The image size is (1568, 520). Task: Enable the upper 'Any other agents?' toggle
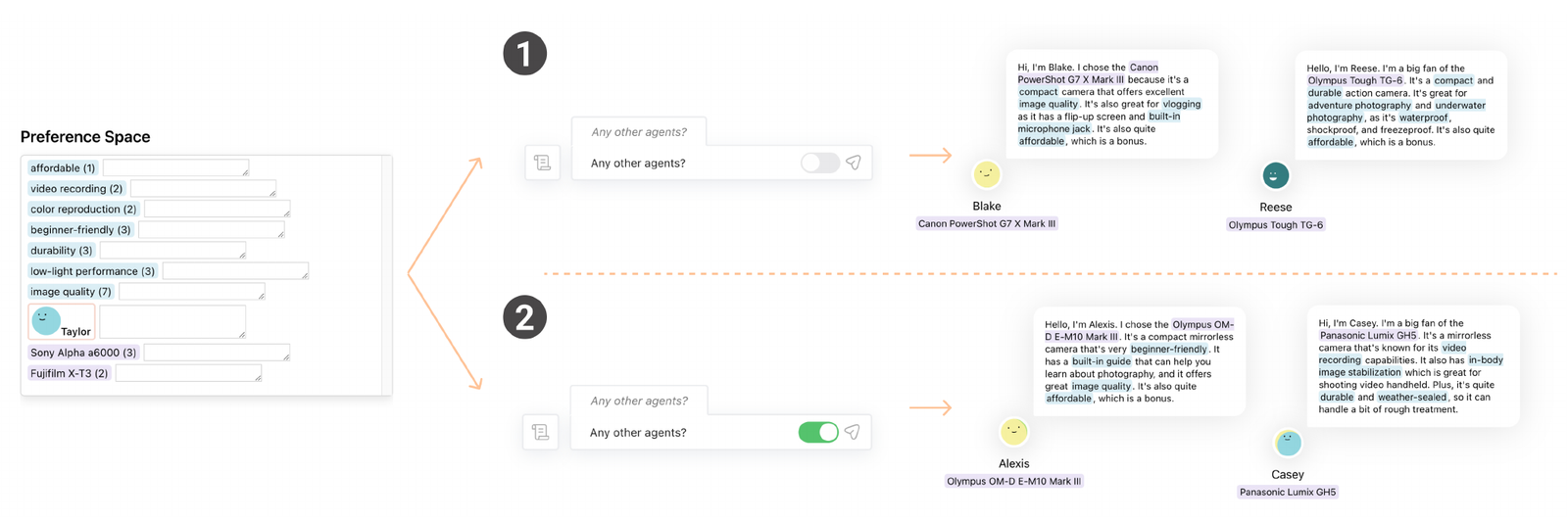[820, 163]
